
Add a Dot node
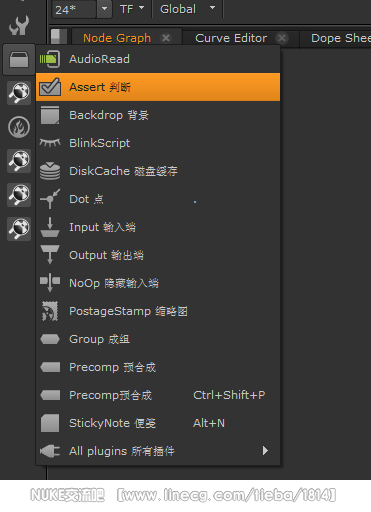click(x=158, y=199)
